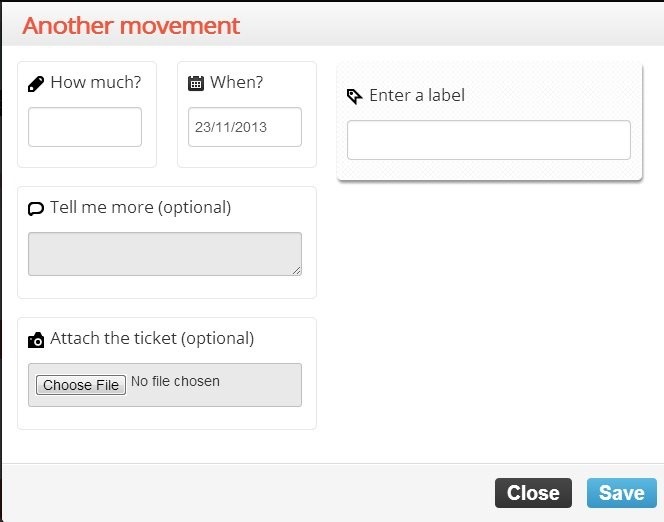Click the When? label text
Screen dimensions: 664x522
pos(237,83)
